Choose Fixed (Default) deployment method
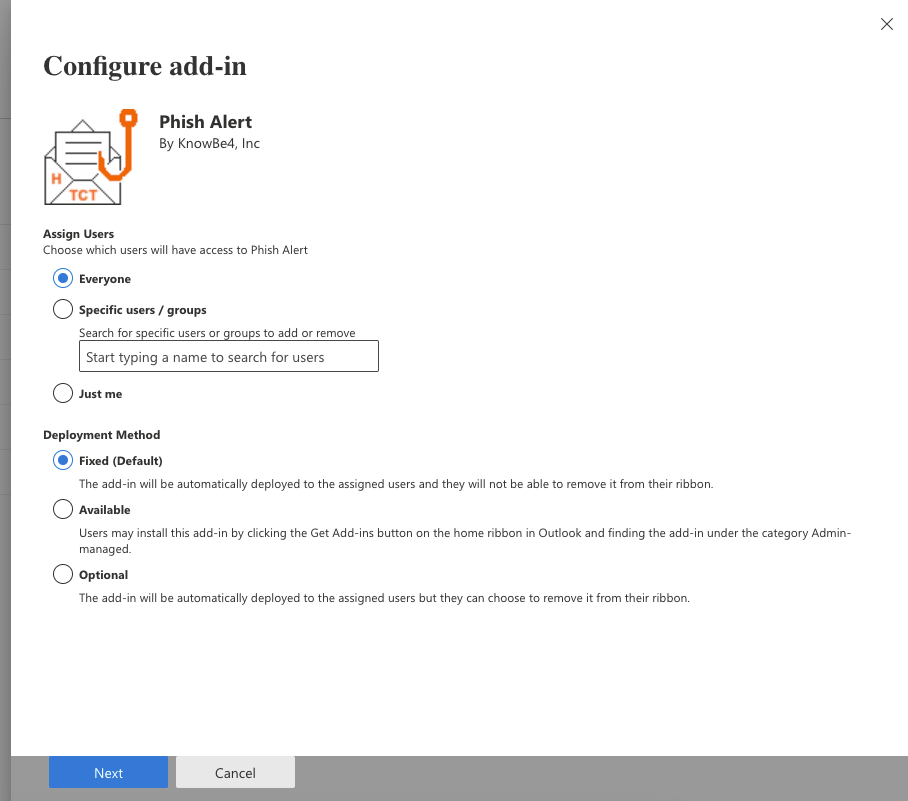908x801 pixels. pos(62,460)
